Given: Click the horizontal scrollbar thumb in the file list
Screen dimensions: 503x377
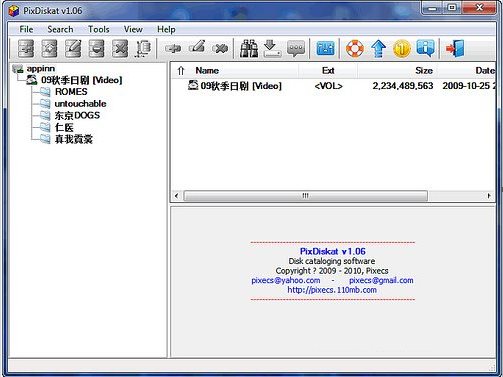Looking at the screenshot, I should point(305,196).
